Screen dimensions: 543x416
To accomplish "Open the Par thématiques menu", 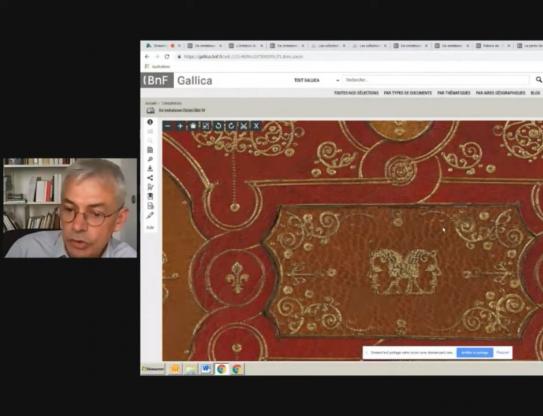I will click(x=454, y=93).
